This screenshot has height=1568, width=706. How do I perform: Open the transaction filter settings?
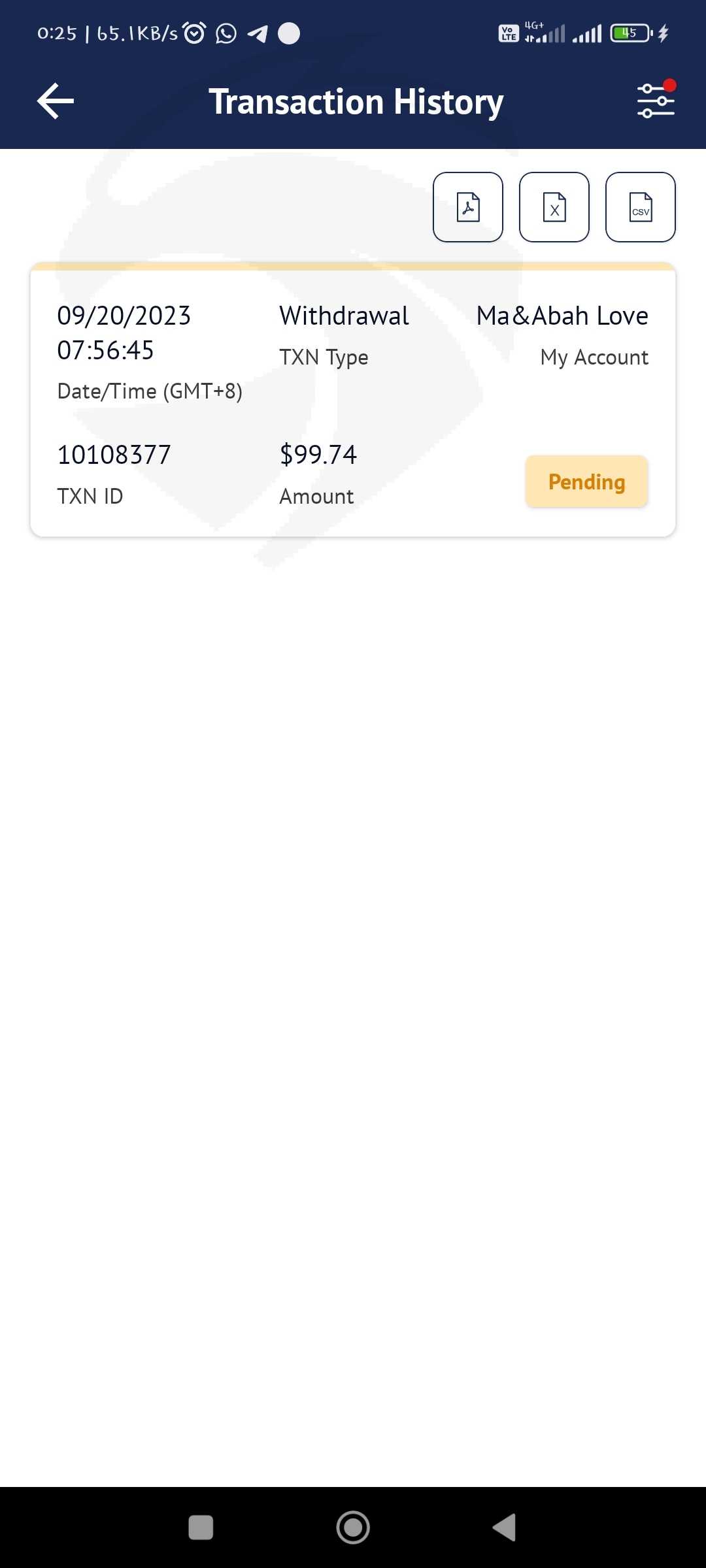656,101
